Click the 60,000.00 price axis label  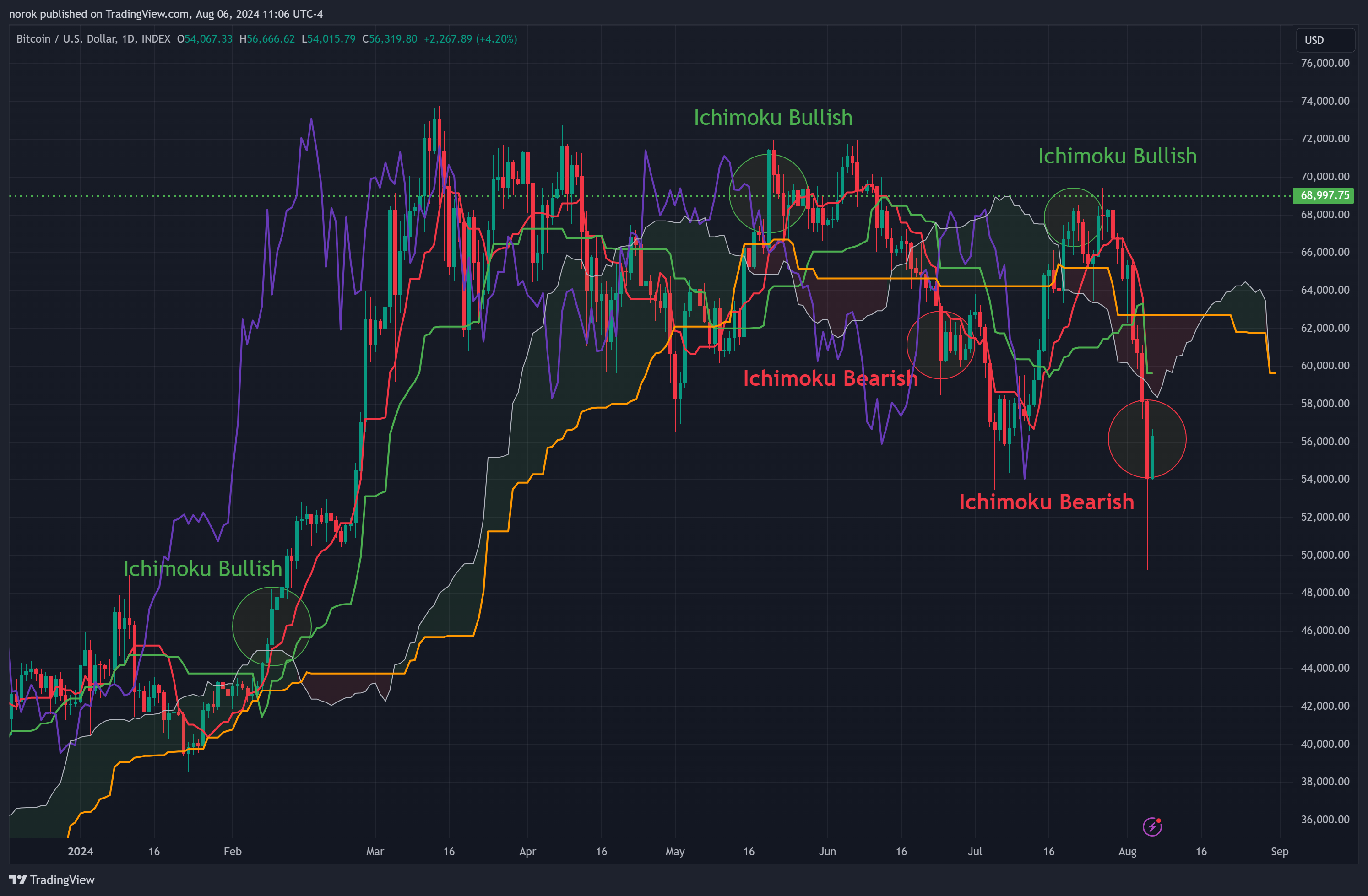pos(1325,366)
